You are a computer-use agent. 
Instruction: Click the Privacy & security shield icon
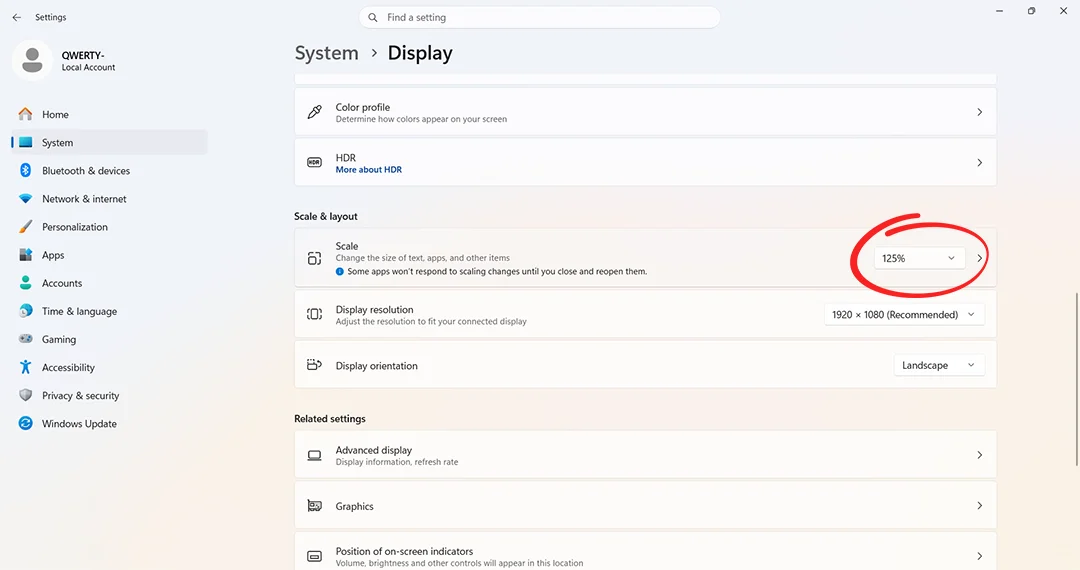pyautogui.click(x=25, y=395)
